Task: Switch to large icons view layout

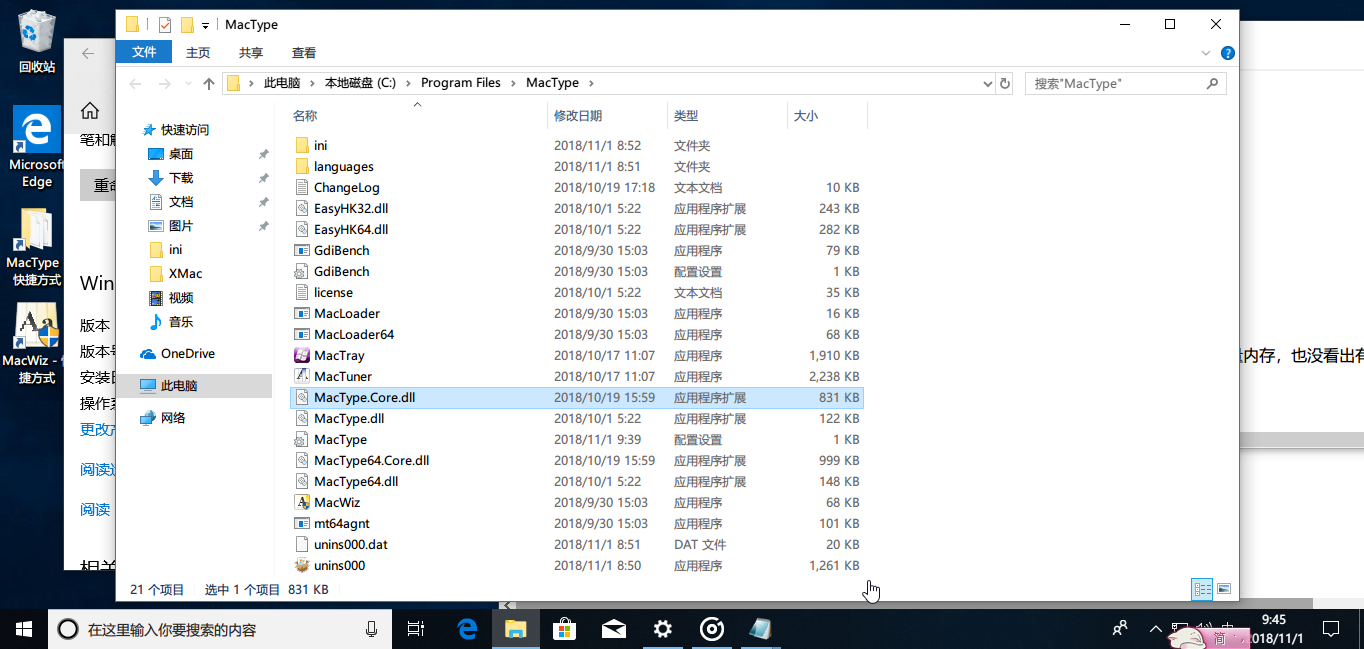Action: pos(1223,589)
